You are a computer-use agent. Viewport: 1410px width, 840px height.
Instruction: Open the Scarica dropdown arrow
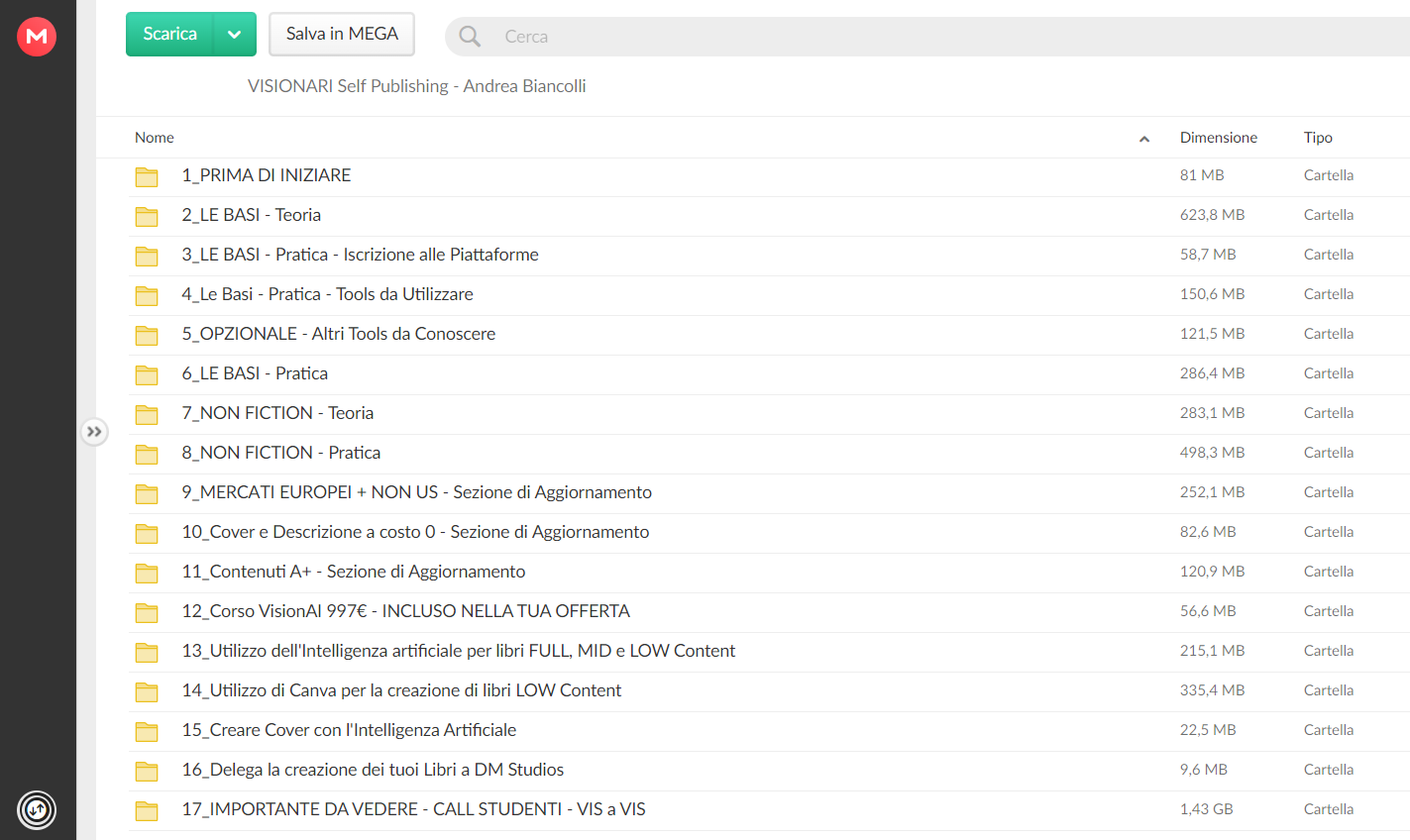(x=235, y=35)
